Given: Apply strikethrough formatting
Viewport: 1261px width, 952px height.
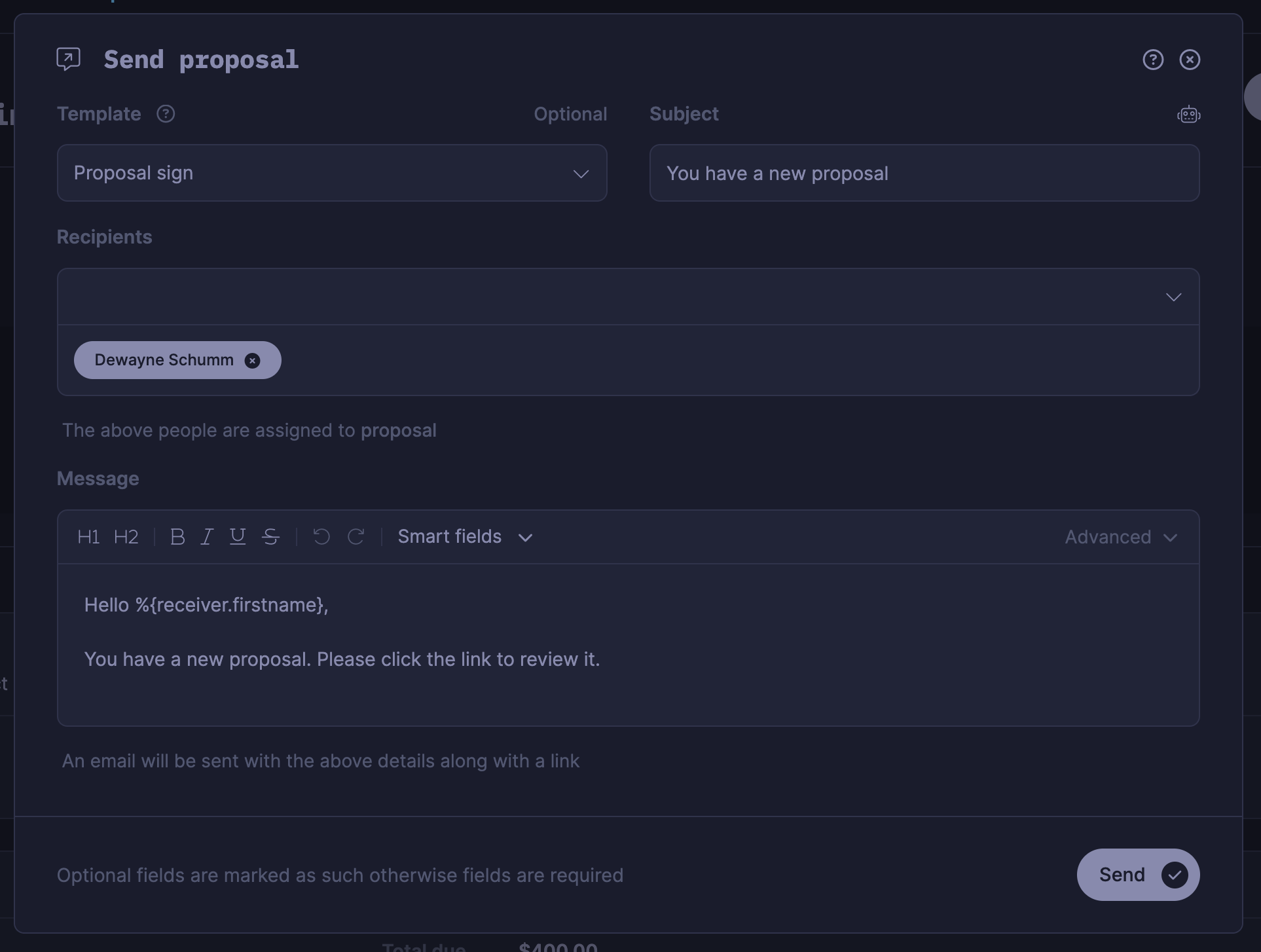Looking at the screenshot, I should tap(270, 536).
